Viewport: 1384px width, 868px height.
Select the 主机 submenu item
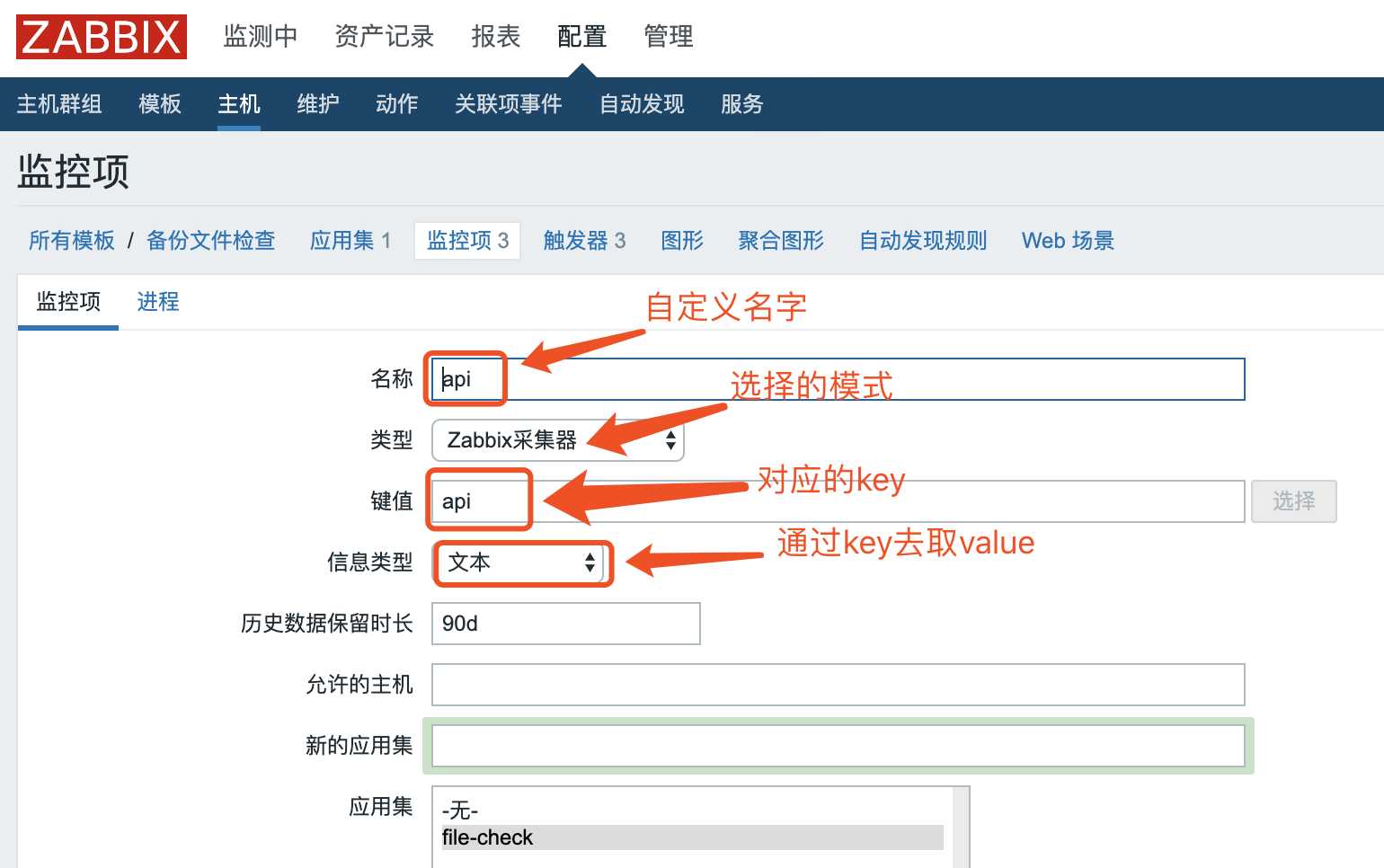coord(239,104)
